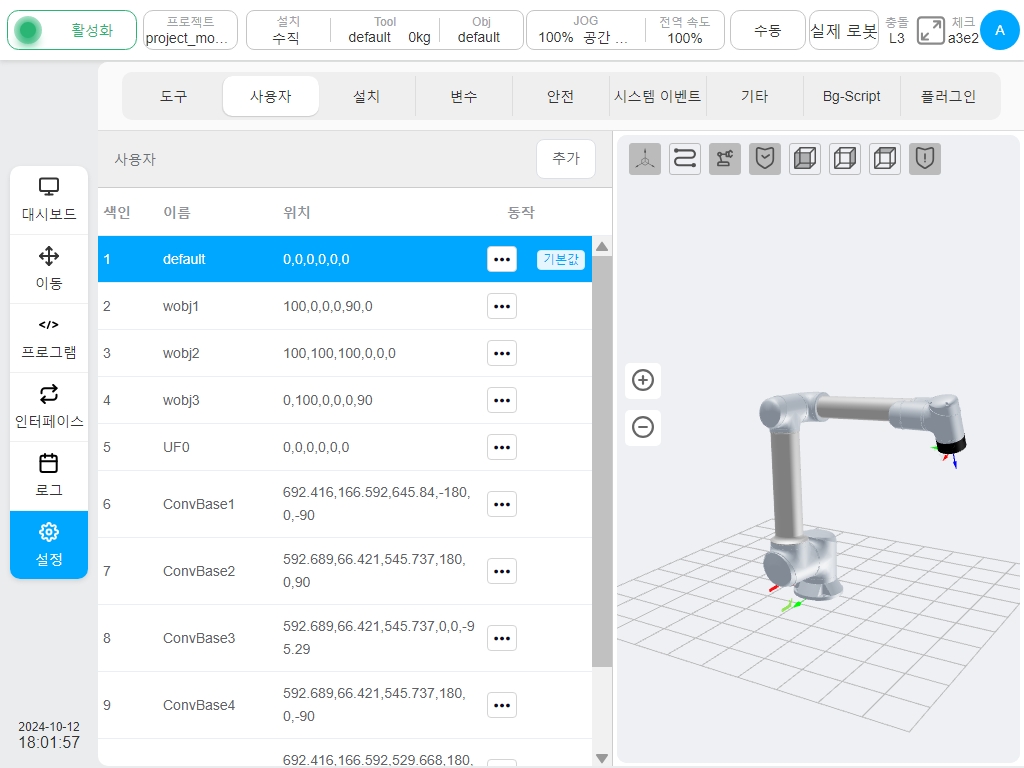Zoom in the 3D robot view
The width and height of the screenshot is (1024, 768).
[643, 380]
